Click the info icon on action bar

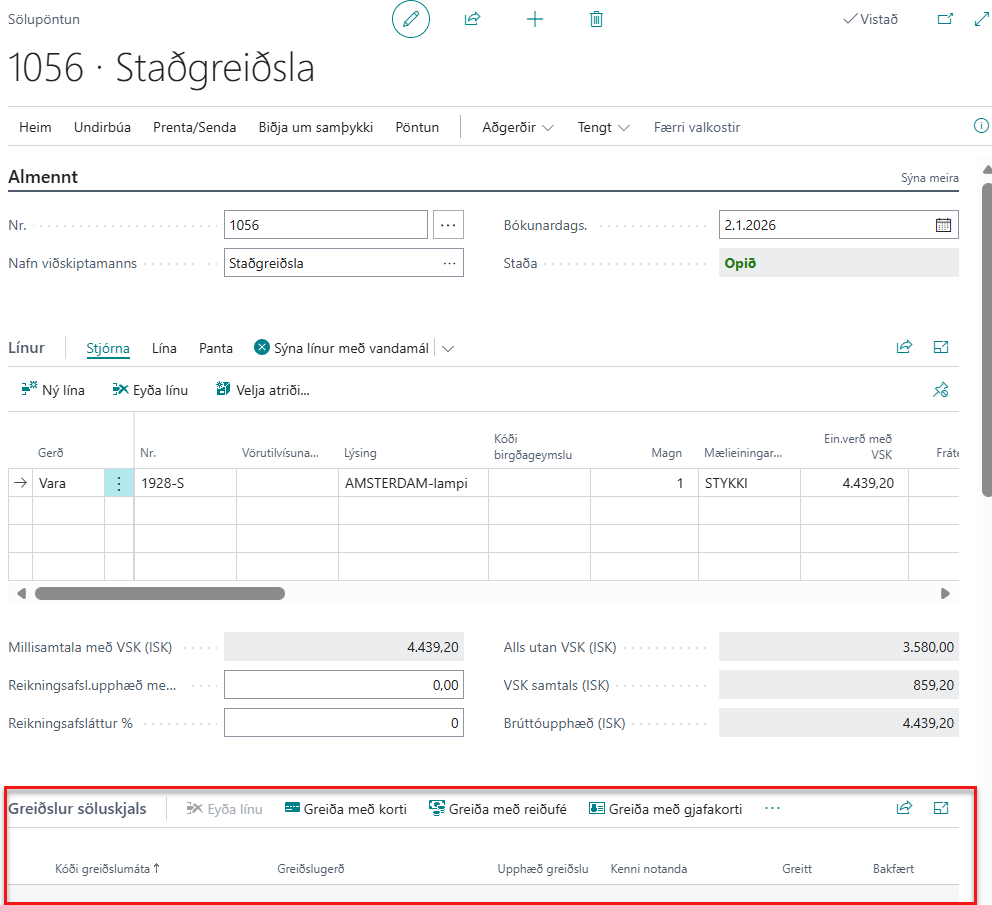pyautogui.click(x=981, y=126)
